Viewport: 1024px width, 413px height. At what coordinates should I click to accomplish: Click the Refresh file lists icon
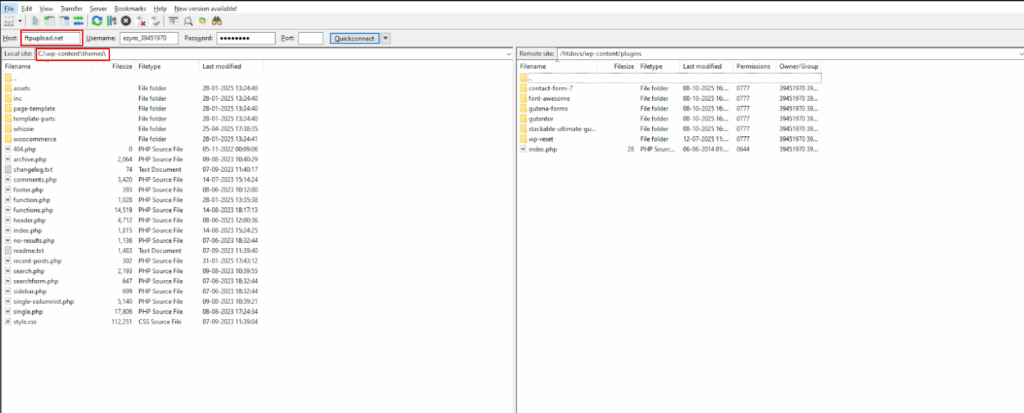coord(96,21)
